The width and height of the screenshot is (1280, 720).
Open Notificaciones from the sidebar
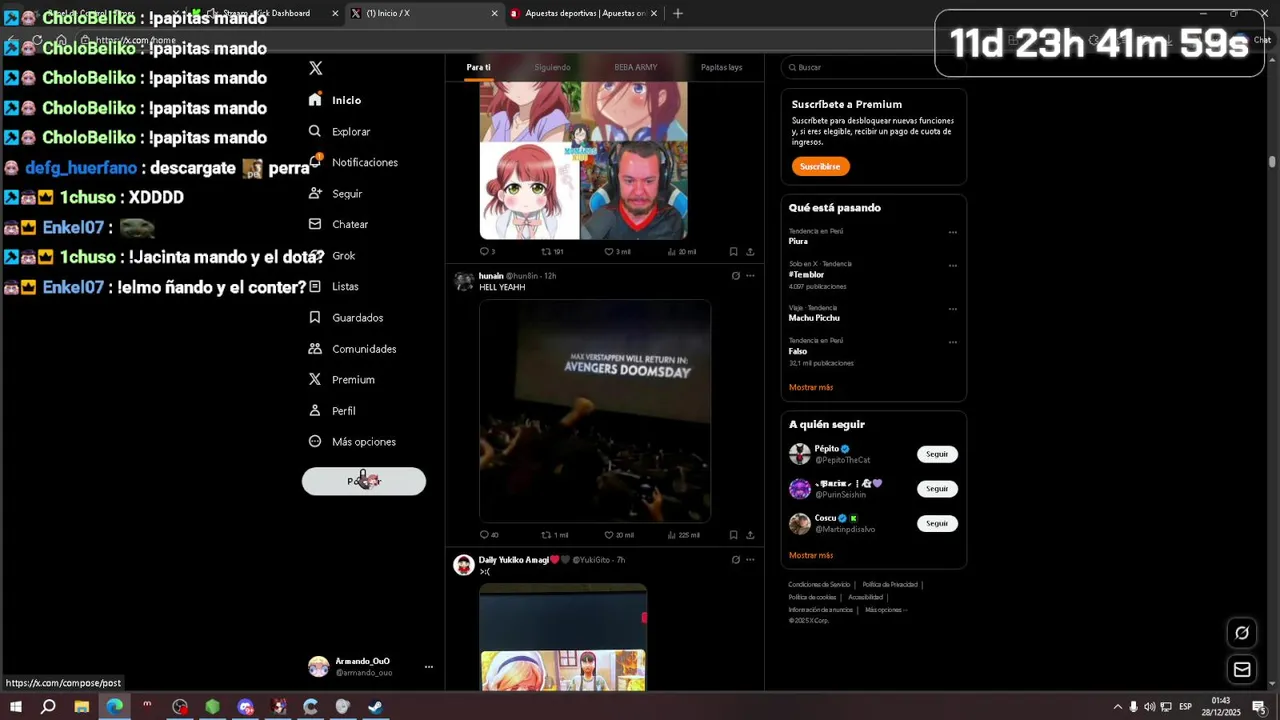coord(353,162)
